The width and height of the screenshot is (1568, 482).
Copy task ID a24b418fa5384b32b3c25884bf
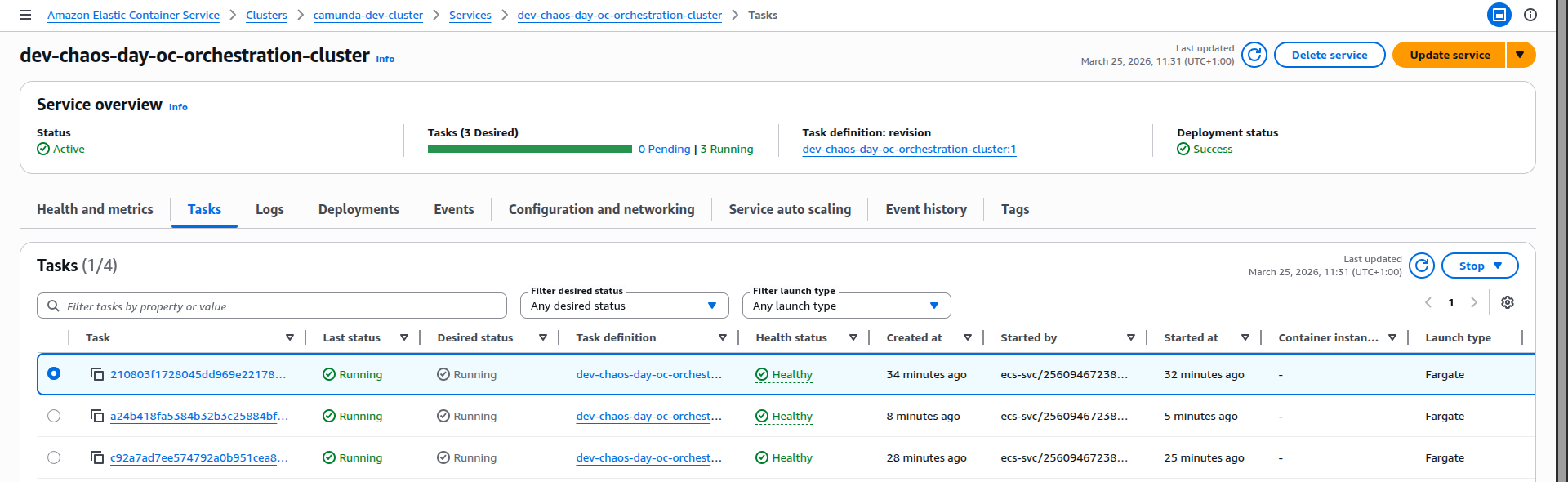pos(97,416)
